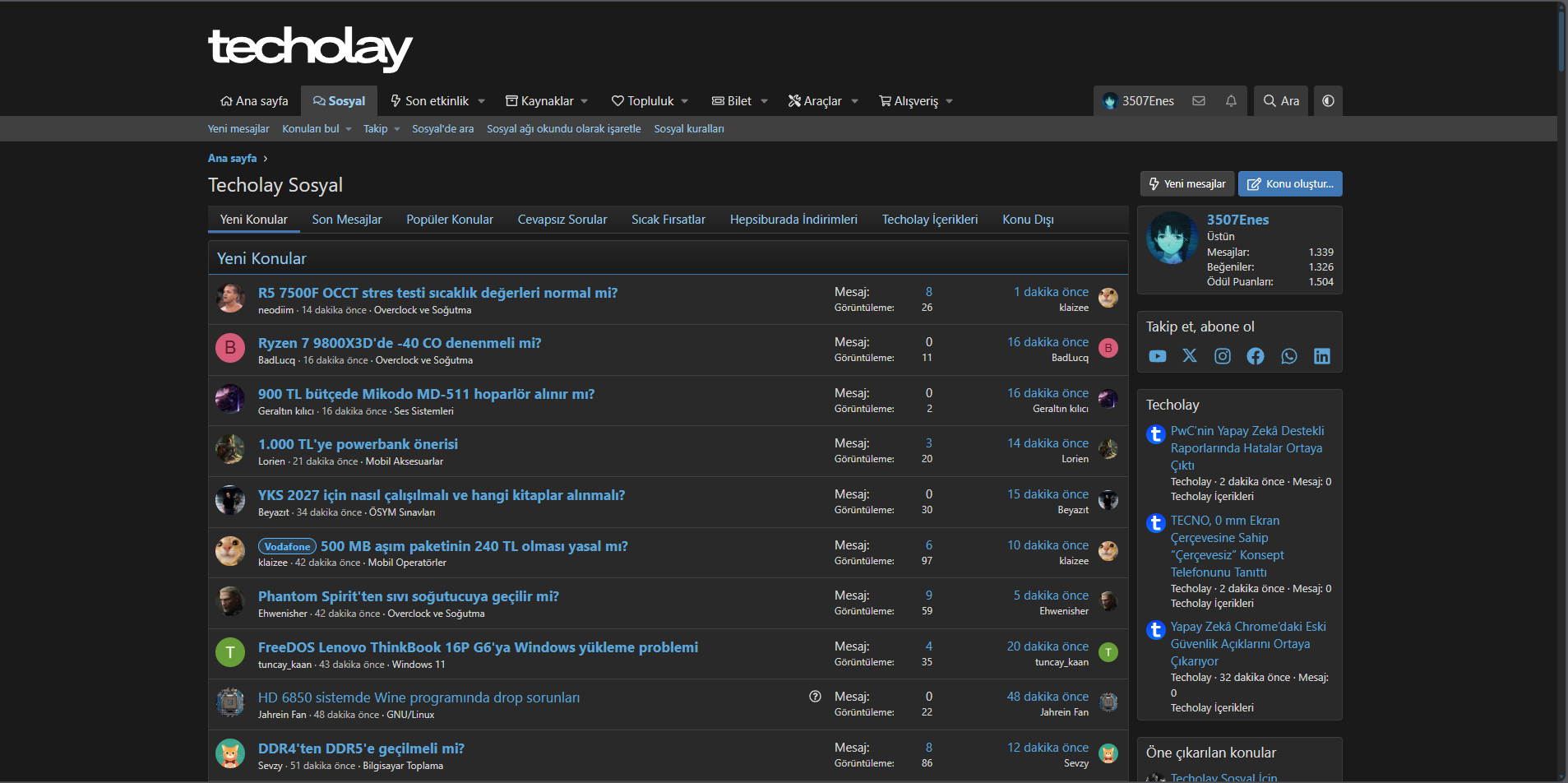Open Geraltın kılıcı avatar beside Mikodo thread title

[x=230, y=399]
